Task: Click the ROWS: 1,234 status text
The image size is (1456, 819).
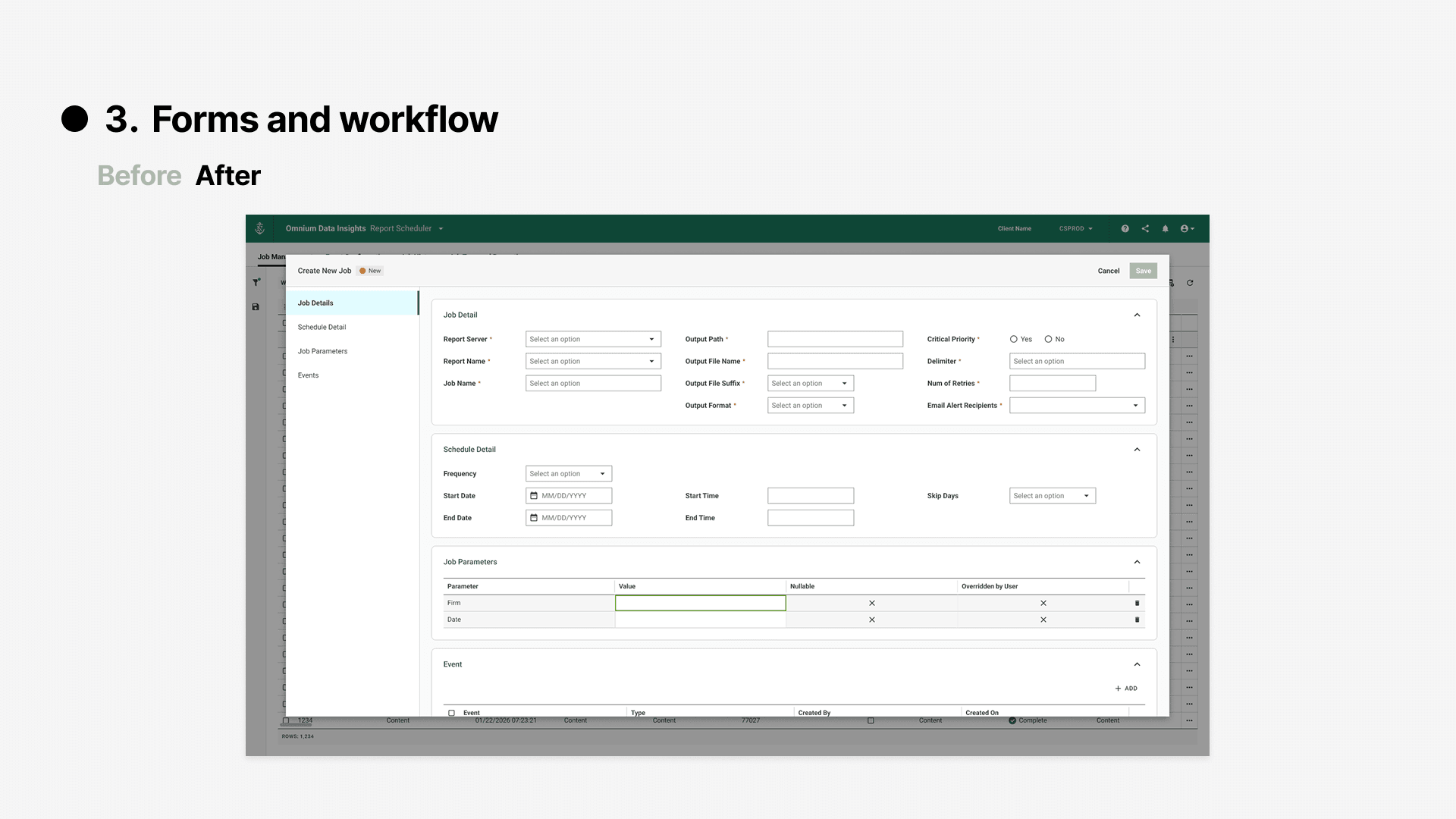Action: point(297,736)
